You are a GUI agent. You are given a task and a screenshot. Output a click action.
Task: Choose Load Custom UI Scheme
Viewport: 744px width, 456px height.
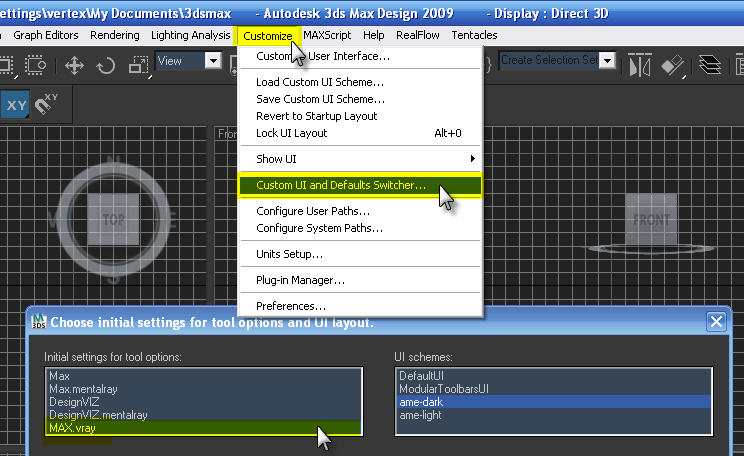coord(360,82)
